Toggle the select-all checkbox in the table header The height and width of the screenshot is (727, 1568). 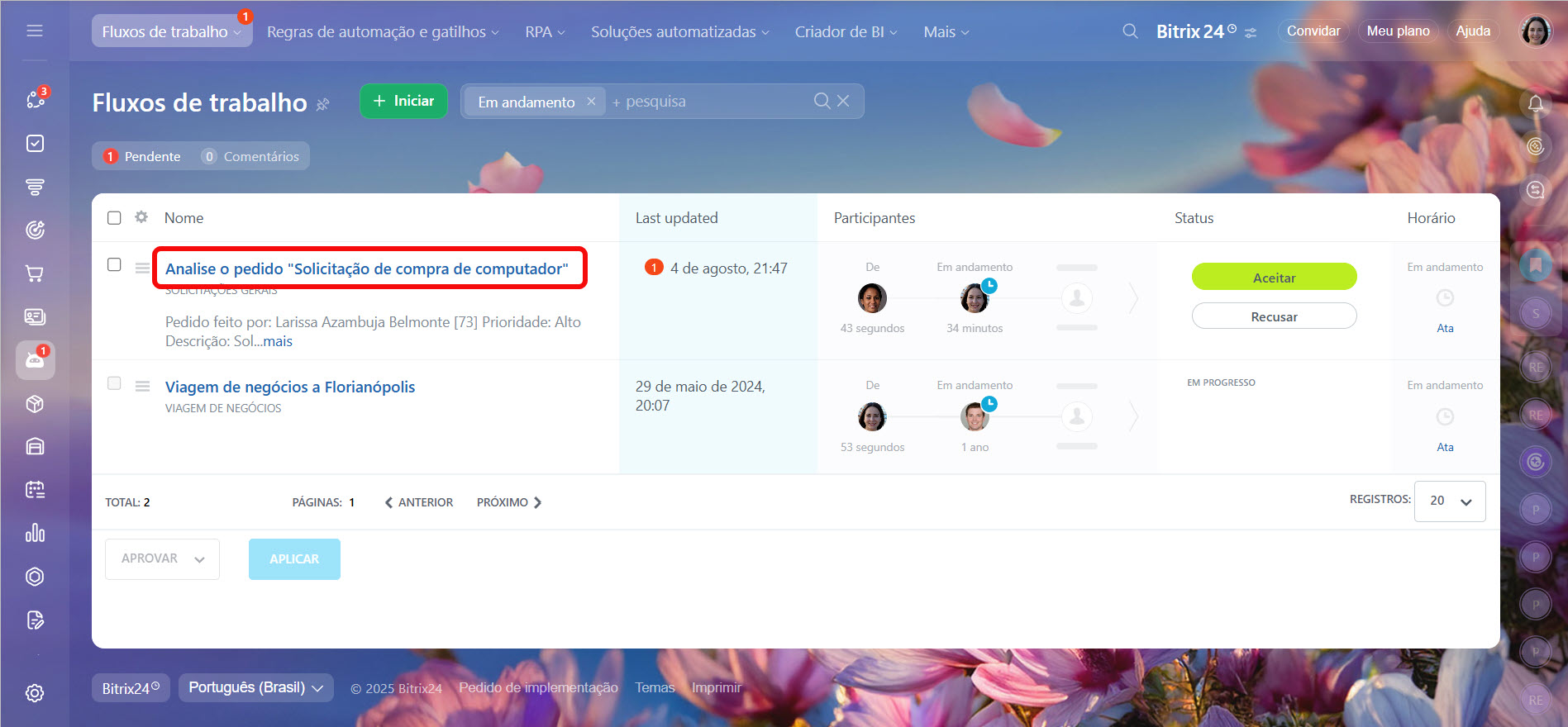114,217
